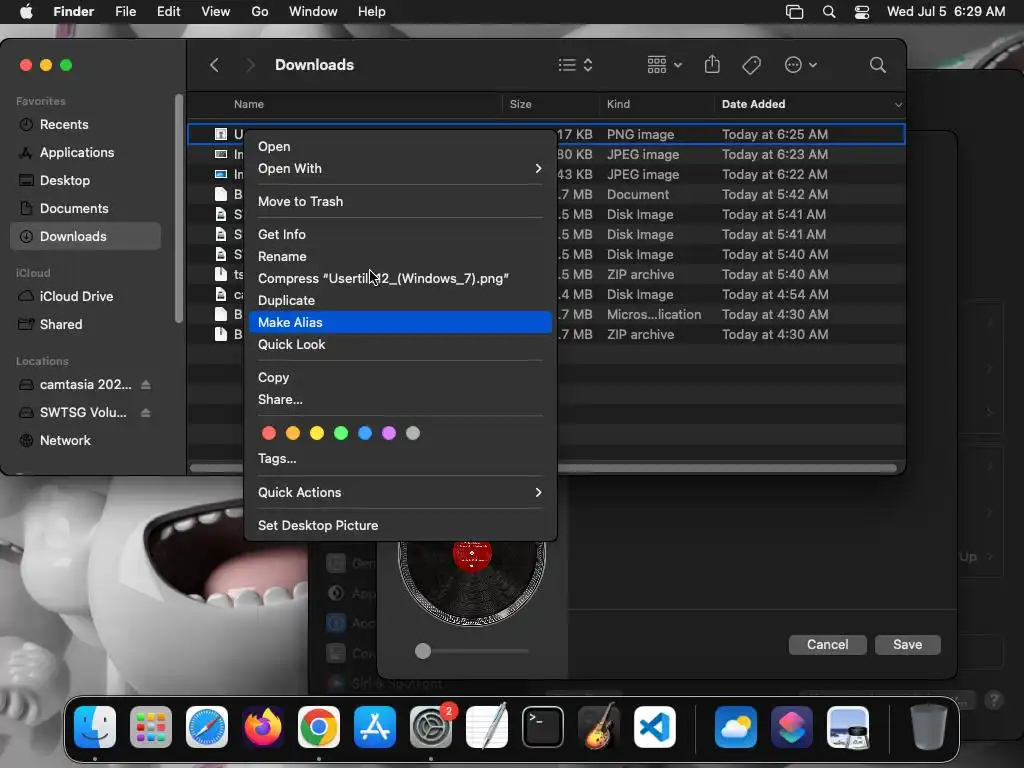Open Firefox from the Dock
1024x768 pixels.
click(x=263, y=727)
